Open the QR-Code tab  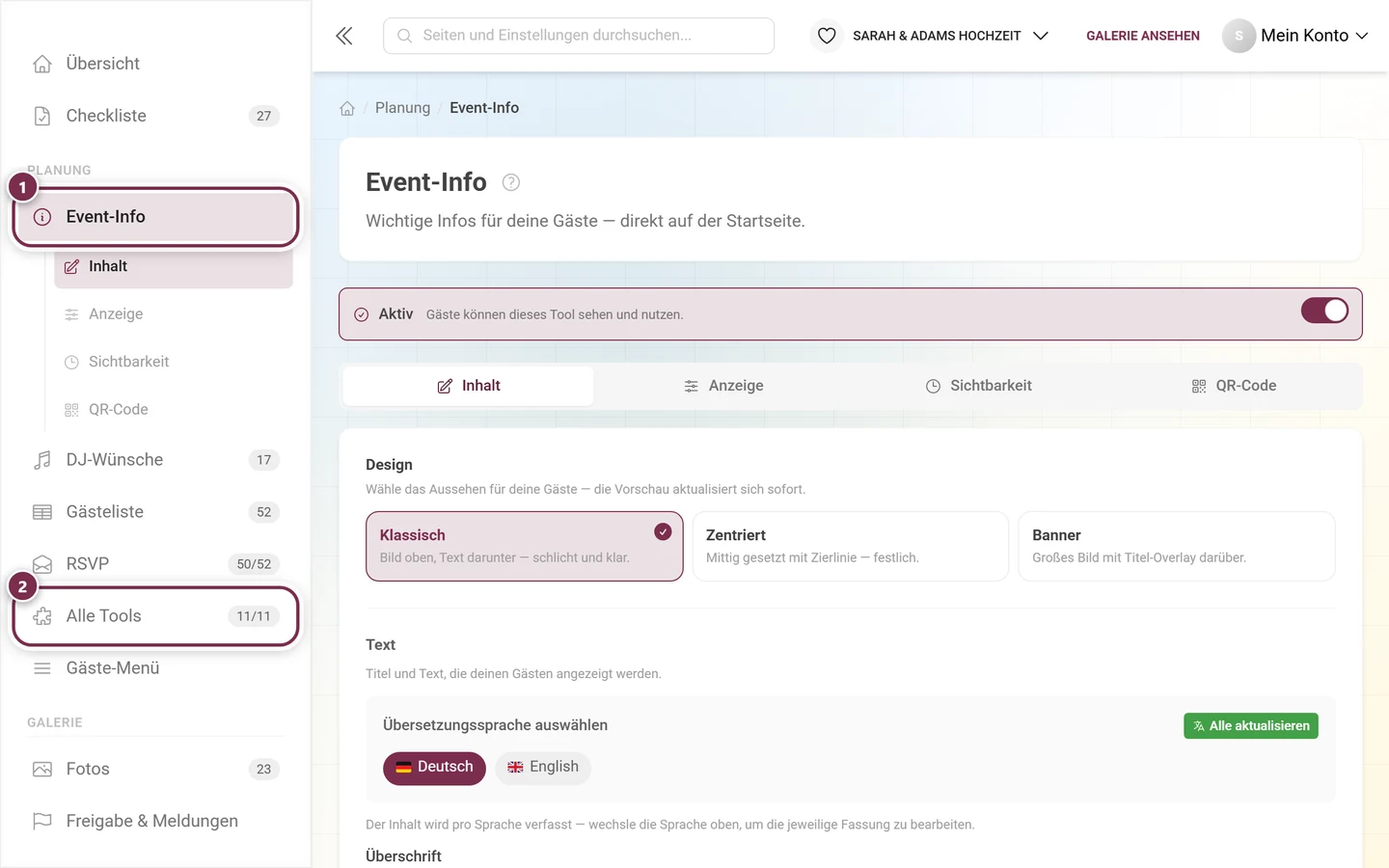pos(1234,386)
